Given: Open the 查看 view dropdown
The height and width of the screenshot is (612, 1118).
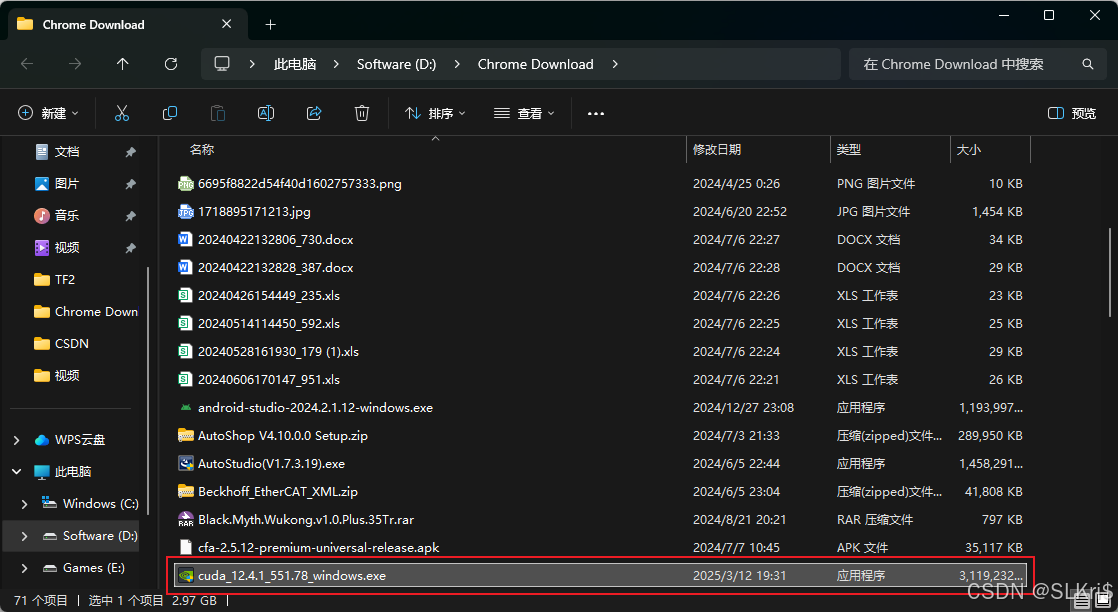Looking at the screenshot, I should [524, 113].
